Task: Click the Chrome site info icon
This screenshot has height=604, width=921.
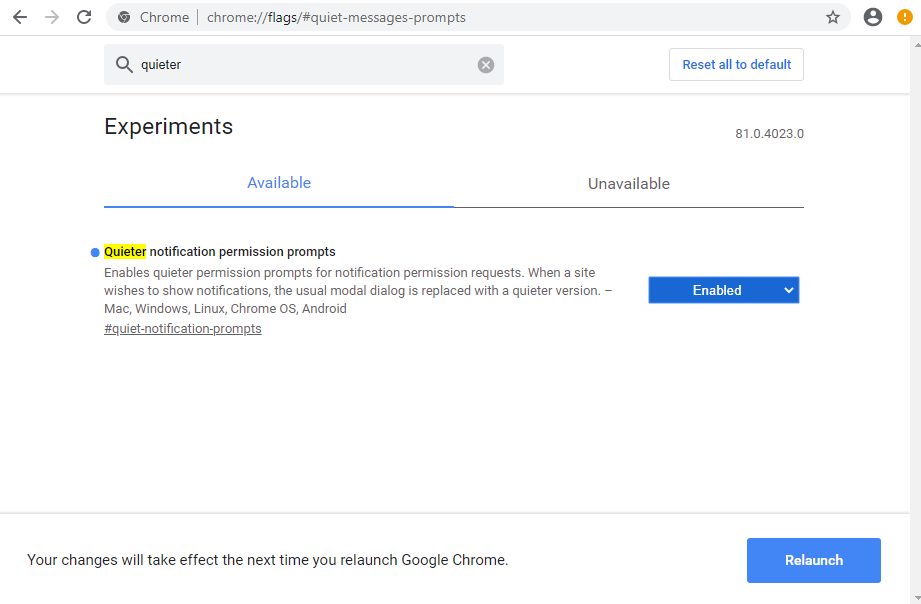Action: (124, 17)
